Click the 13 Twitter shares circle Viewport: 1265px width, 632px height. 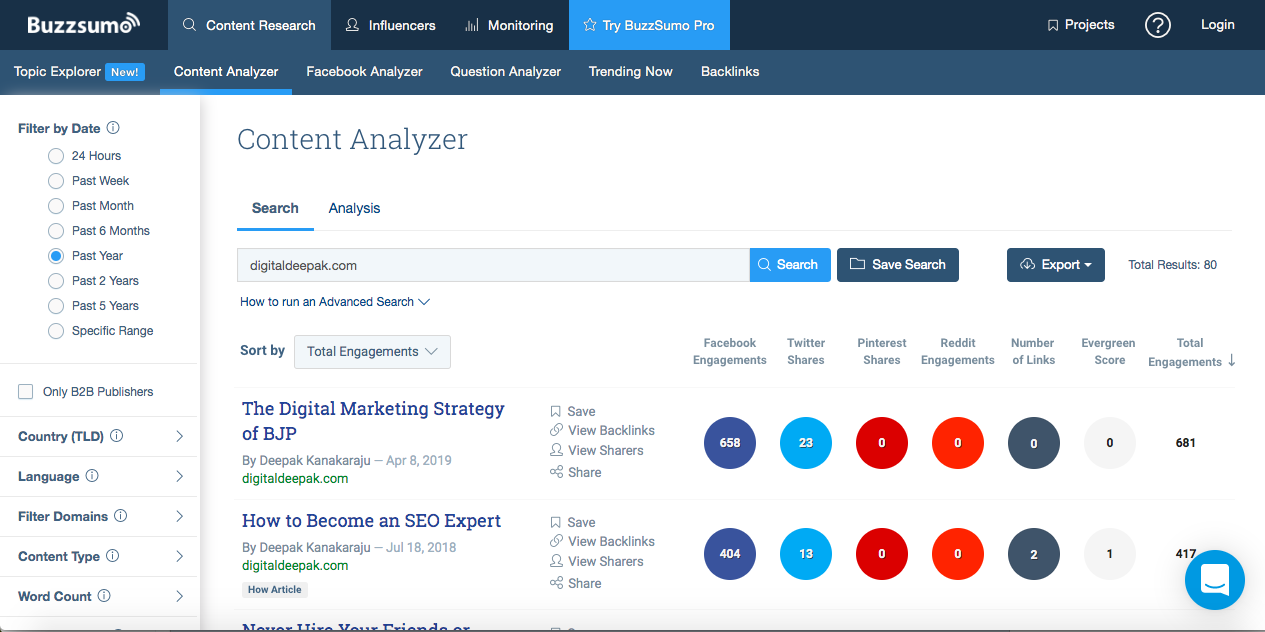[806, 554]
